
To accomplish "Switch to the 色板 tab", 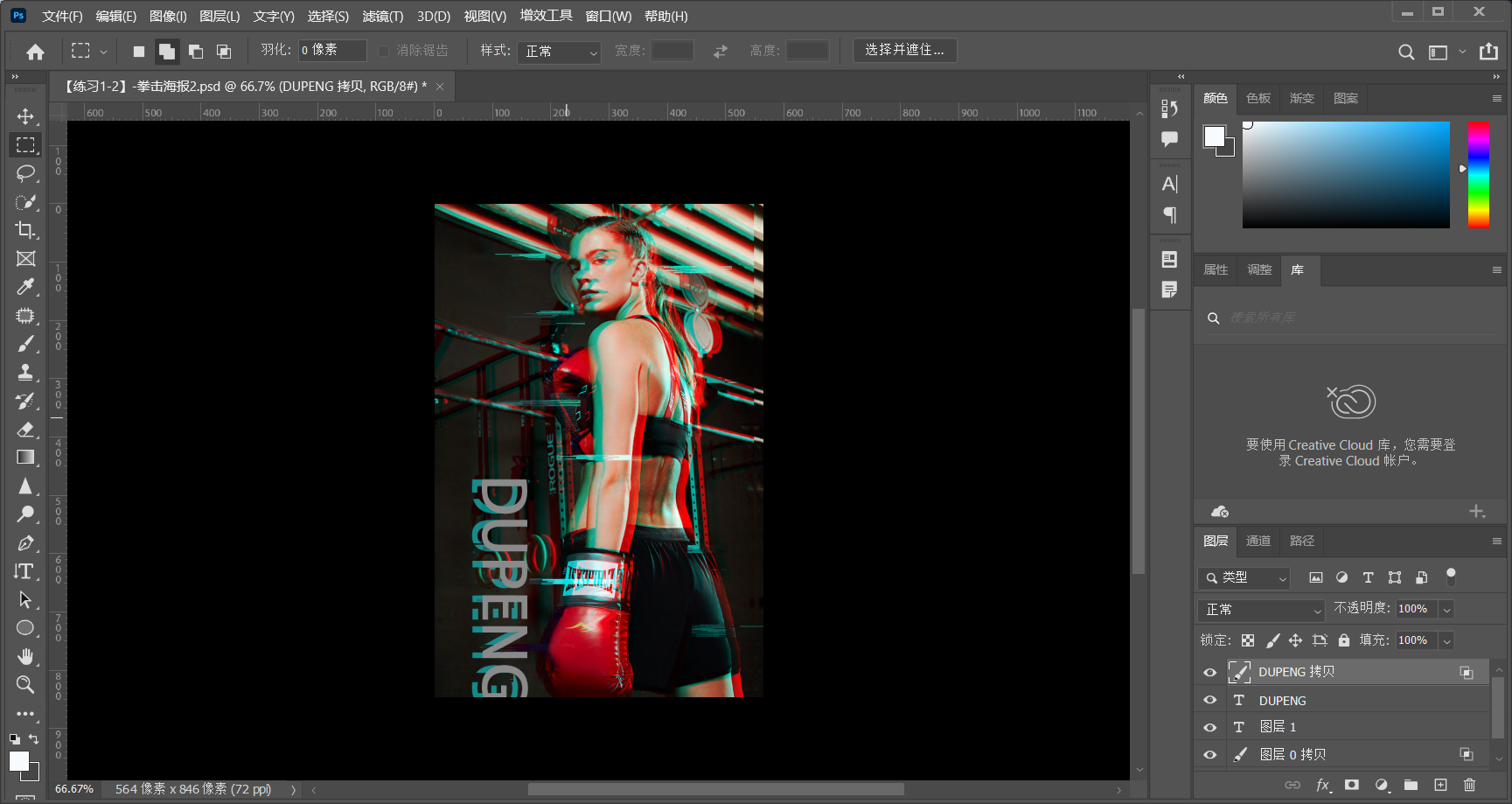I will pyautogui.click(x=1258, y=98).
